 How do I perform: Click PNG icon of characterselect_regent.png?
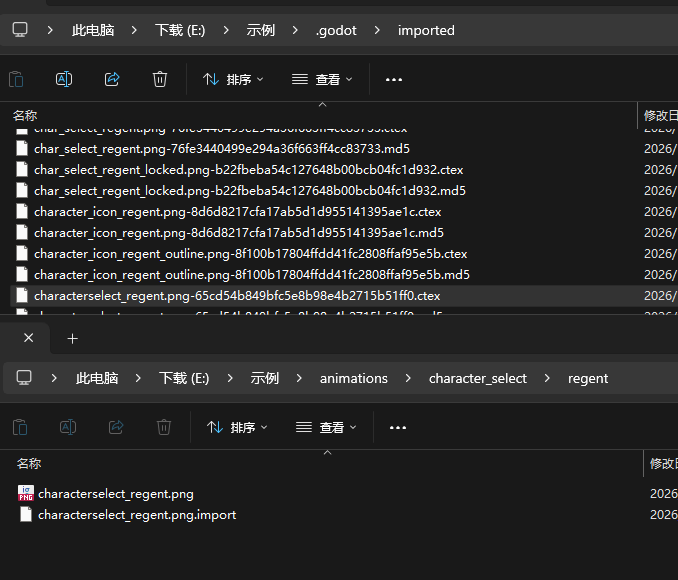point(26,493)
